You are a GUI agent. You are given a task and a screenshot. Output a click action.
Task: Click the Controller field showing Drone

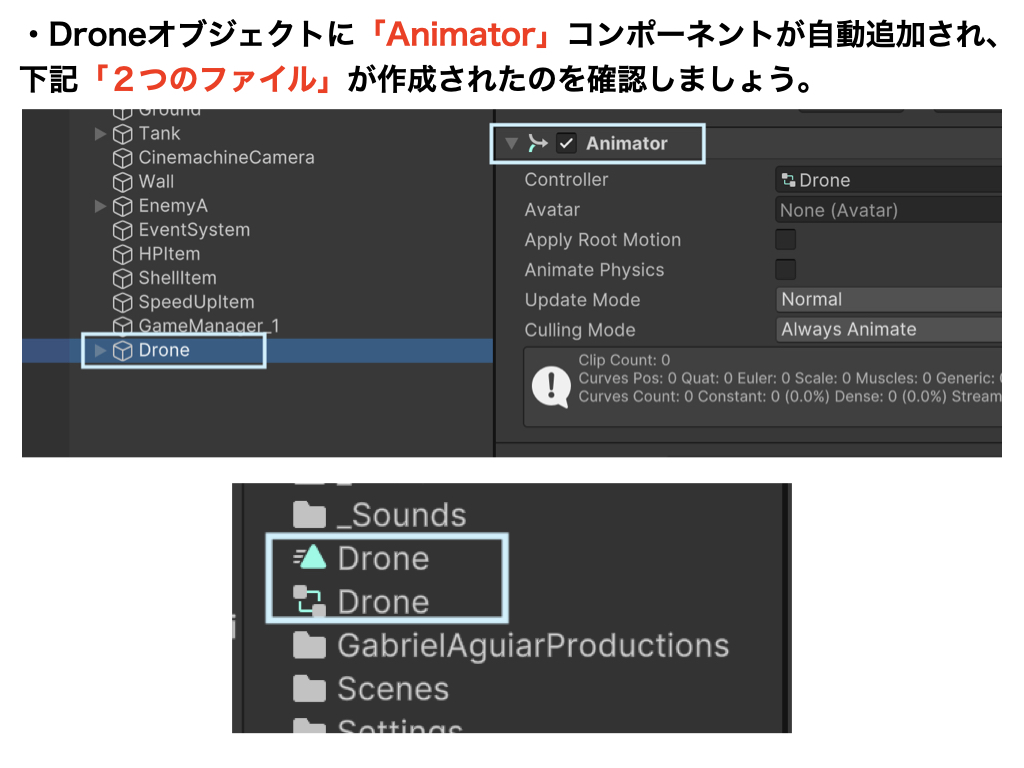(888, 180)
